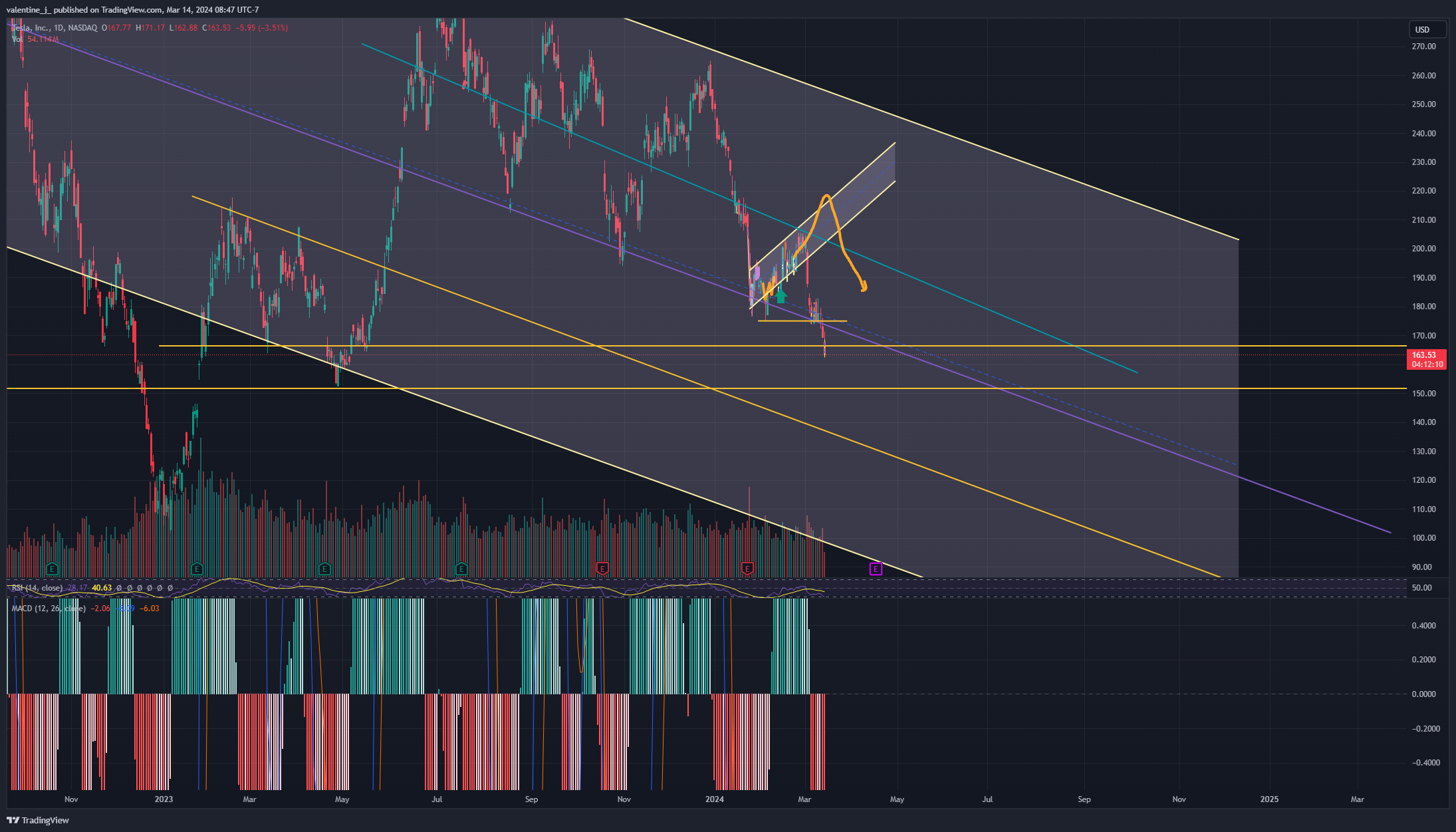Select the Vol 54.114M volume legend
Screen dimensions: 1456x832
click(x=35, y=39)
